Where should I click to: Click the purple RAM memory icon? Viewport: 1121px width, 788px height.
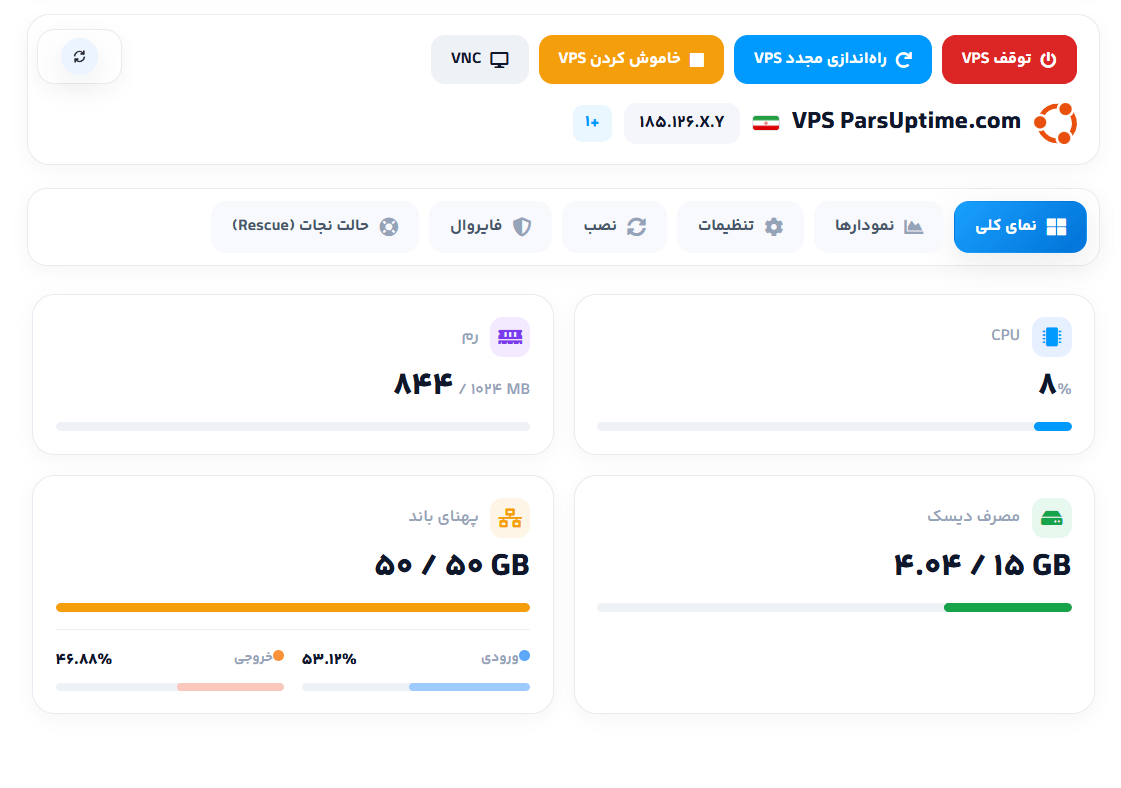pyautogui.click(x=510, y=337)
